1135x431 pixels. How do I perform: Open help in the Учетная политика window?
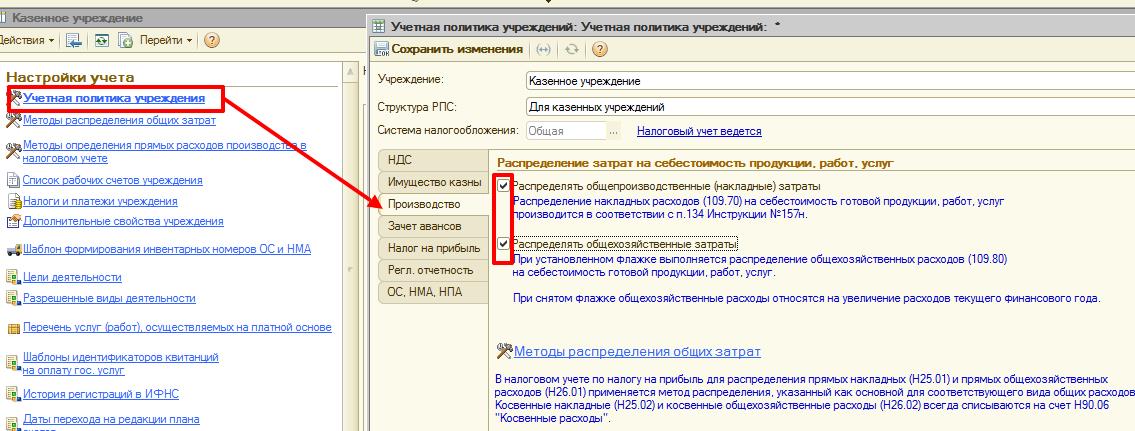click(599, 49)
